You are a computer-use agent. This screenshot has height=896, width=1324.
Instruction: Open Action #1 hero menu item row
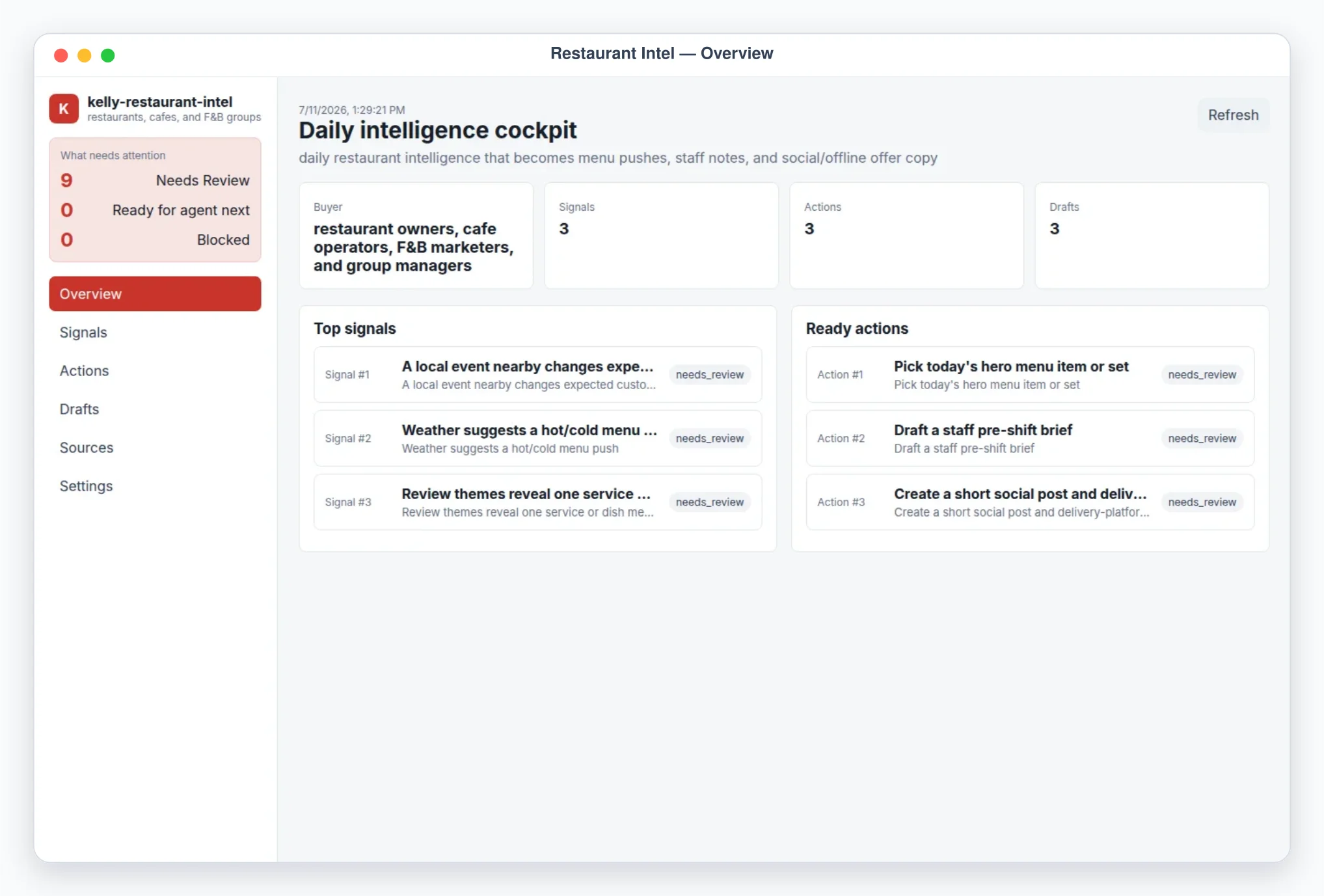pos(1030,375)
